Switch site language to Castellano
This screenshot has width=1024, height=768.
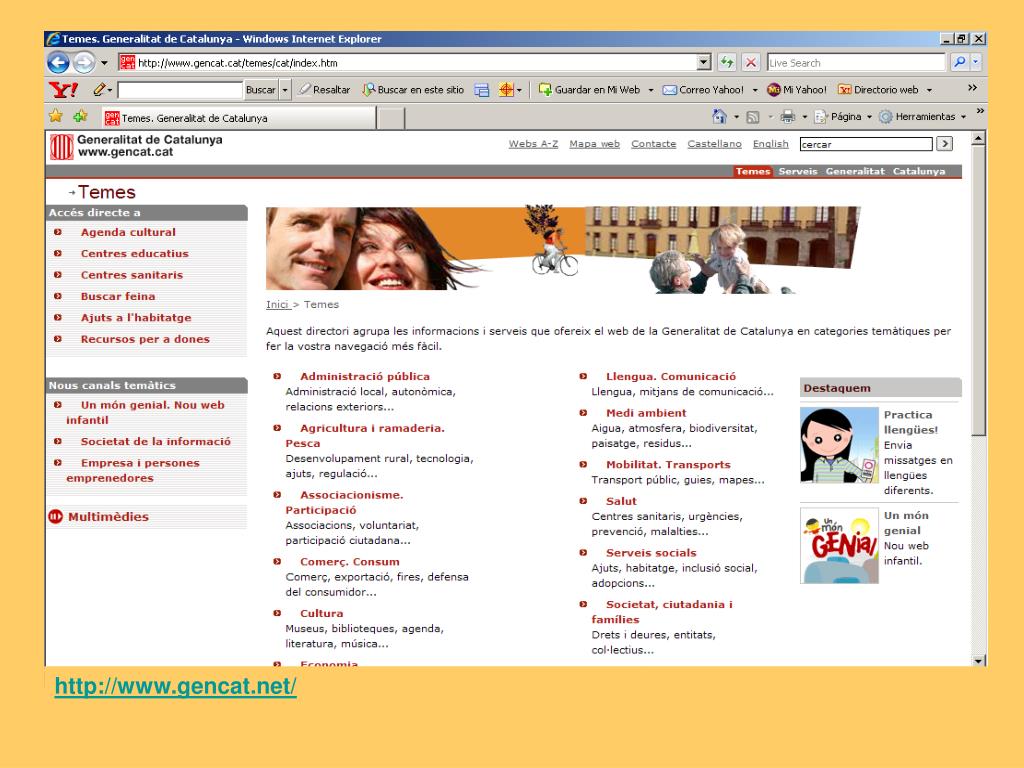tap(714, 144)
